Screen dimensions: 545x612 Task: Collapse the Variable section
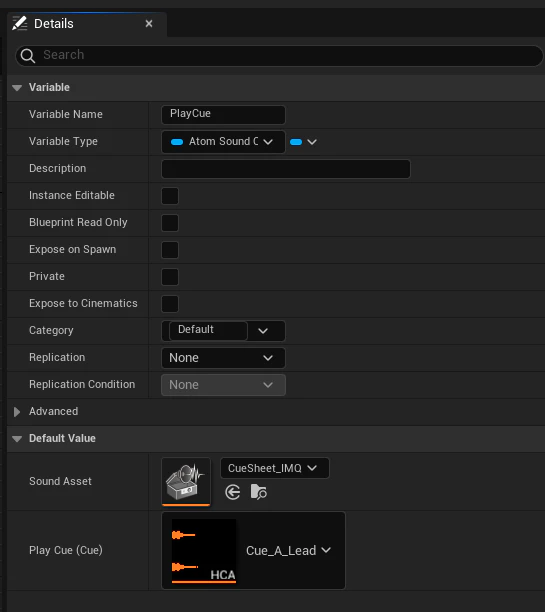tap(17, 88)
